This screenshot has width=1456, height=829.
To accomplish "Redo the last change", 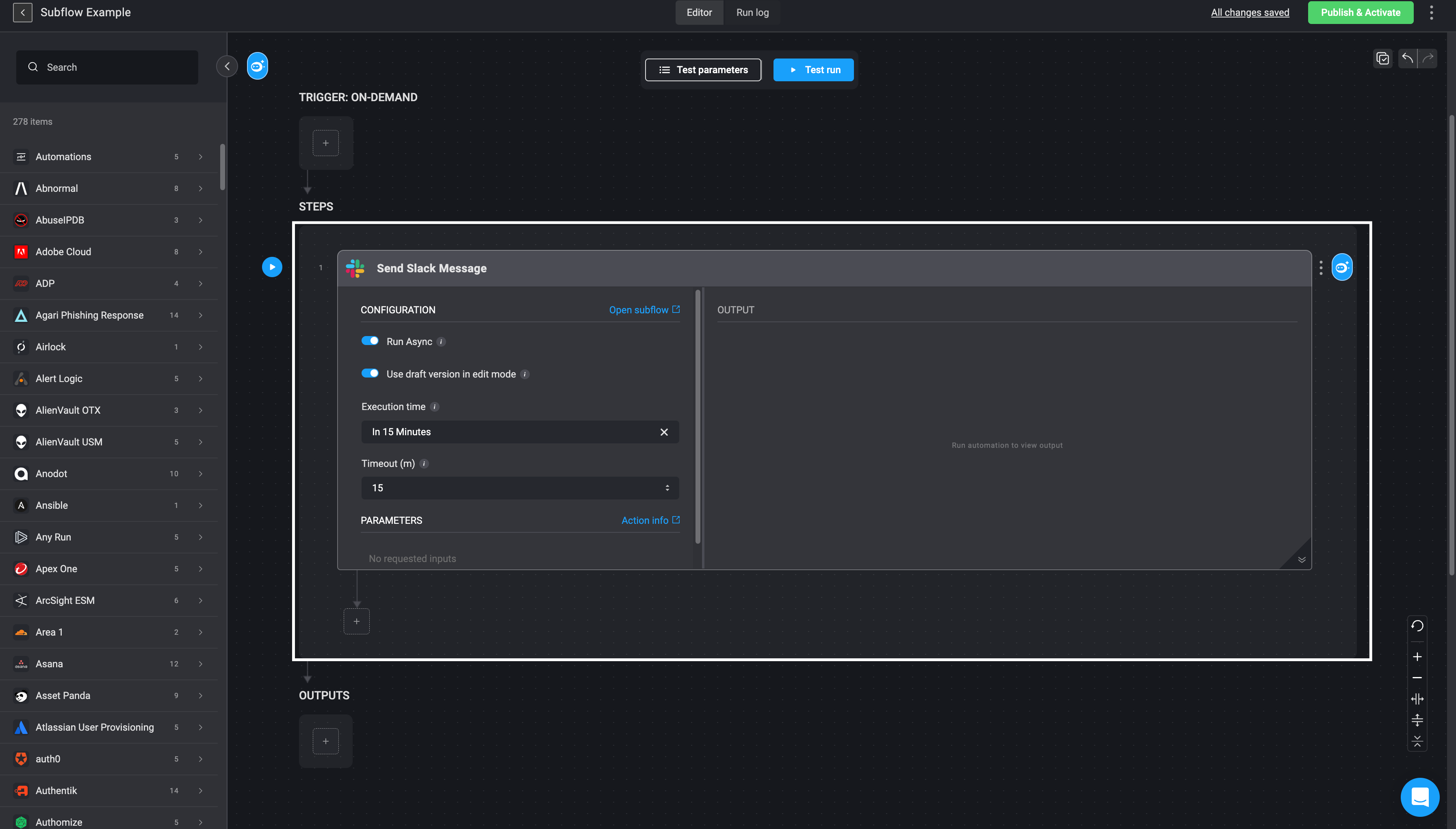I will (1428, 58).
